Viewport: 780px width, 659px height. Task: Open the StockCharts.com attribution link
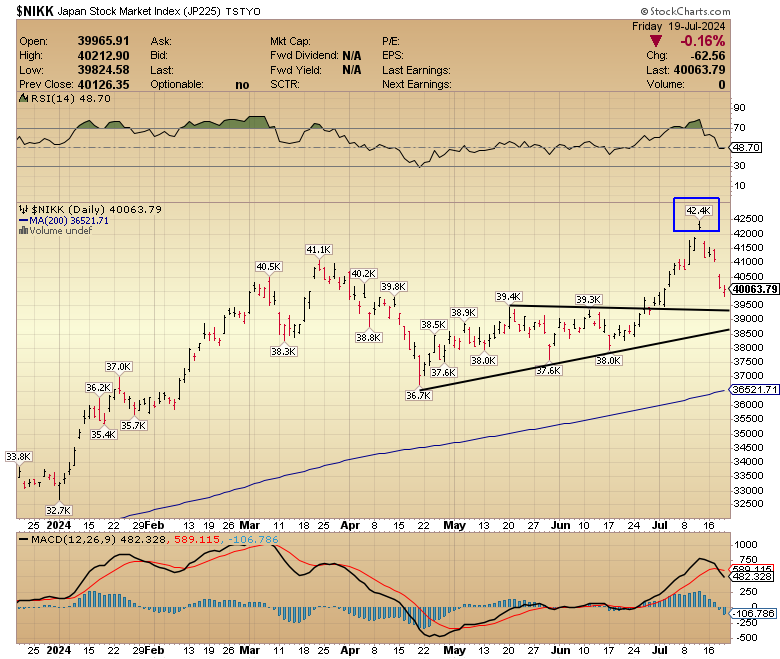point(685,11)
